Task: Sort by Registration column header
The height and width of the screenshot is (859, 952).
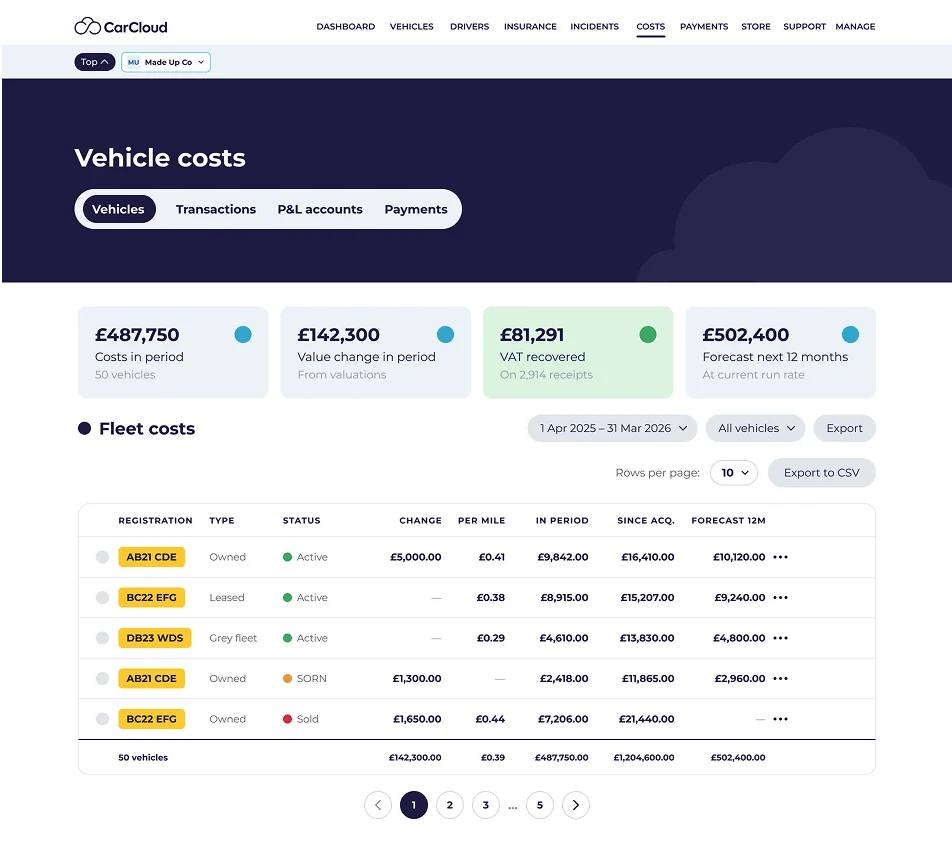Action: point(155,520)
